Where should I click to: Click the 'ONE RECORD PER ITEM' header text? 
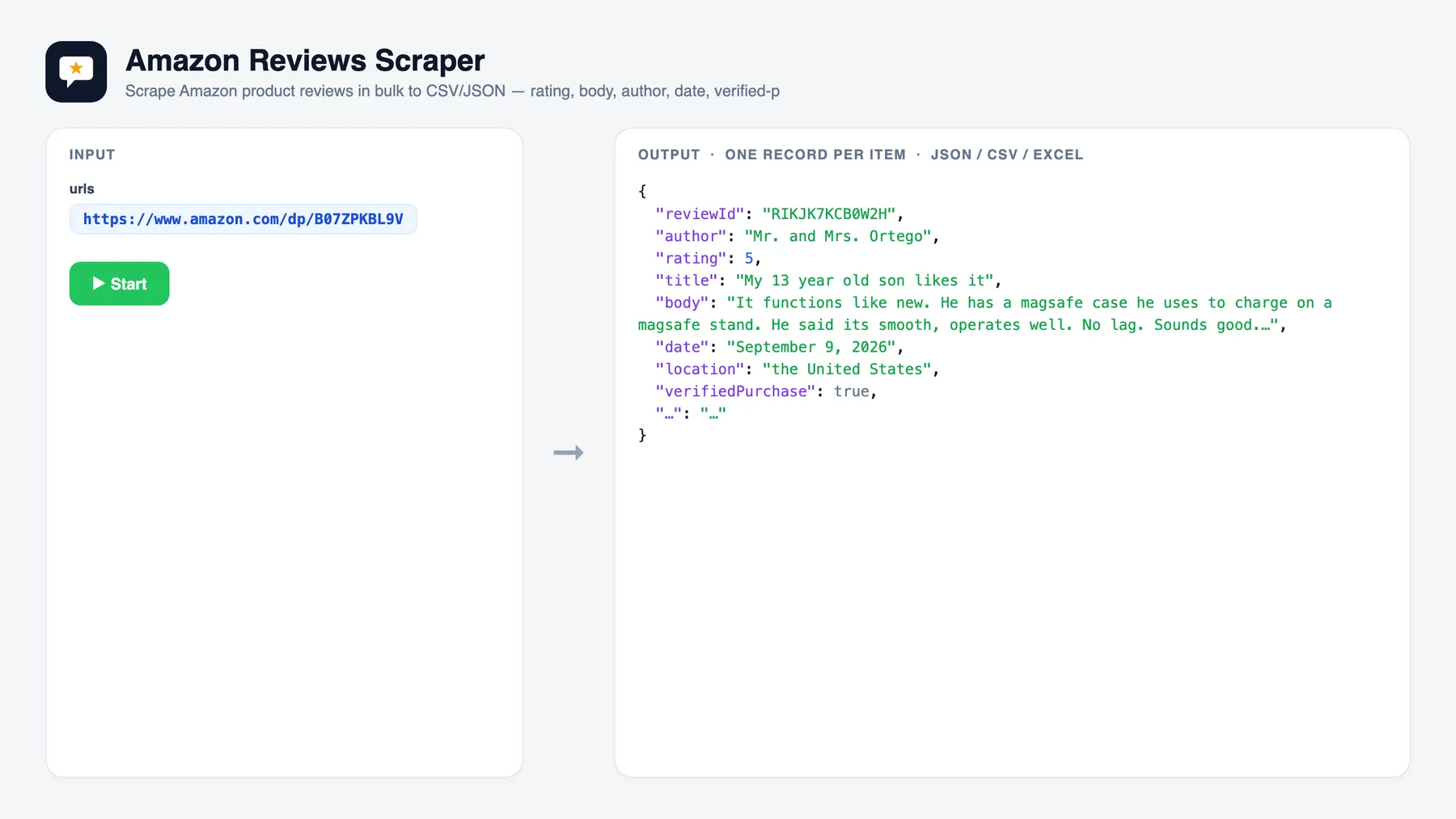click(815, 154)
